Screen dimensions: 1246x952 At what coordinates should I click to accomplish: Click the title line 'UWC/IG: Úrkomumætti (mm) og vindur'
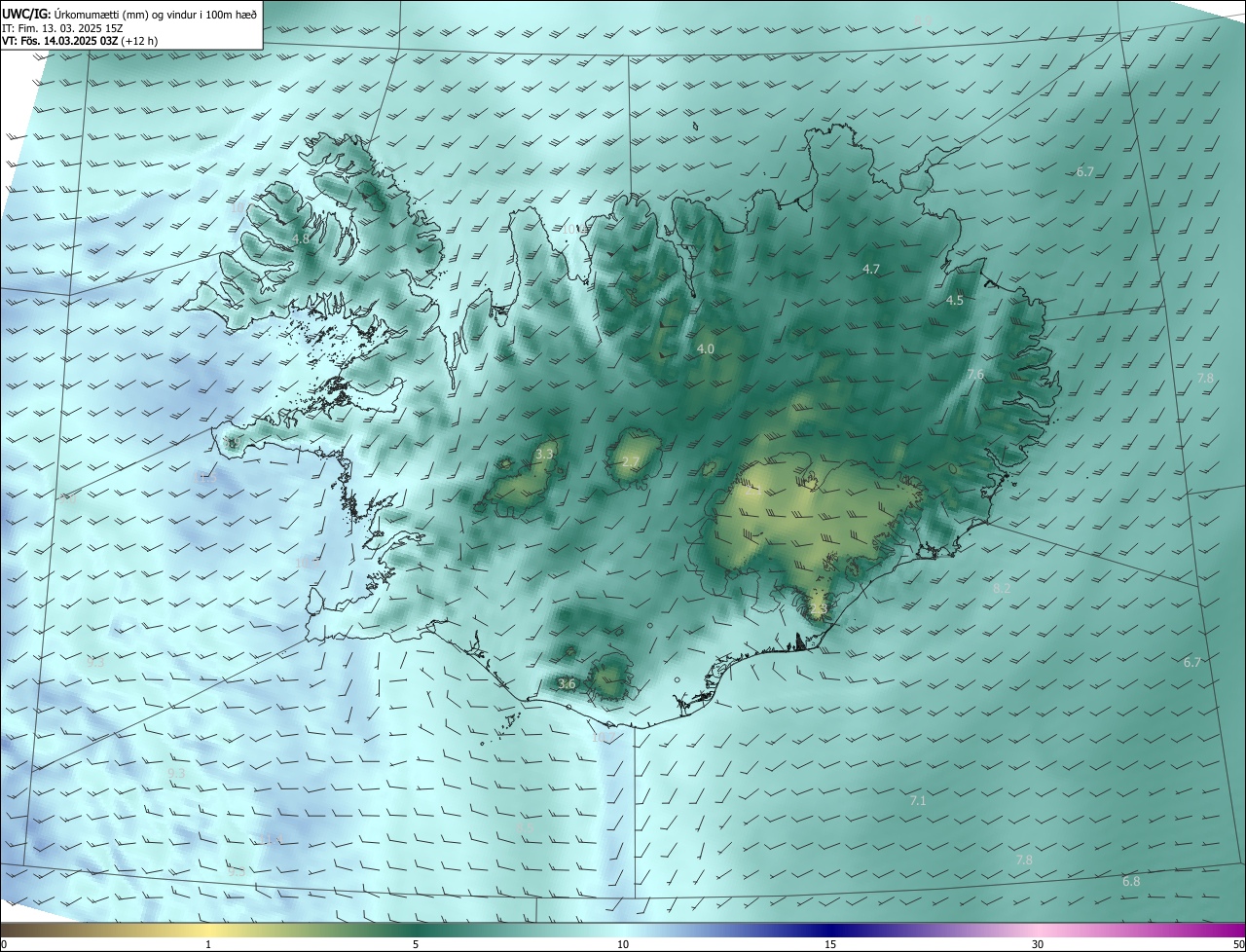click(130, 14)
